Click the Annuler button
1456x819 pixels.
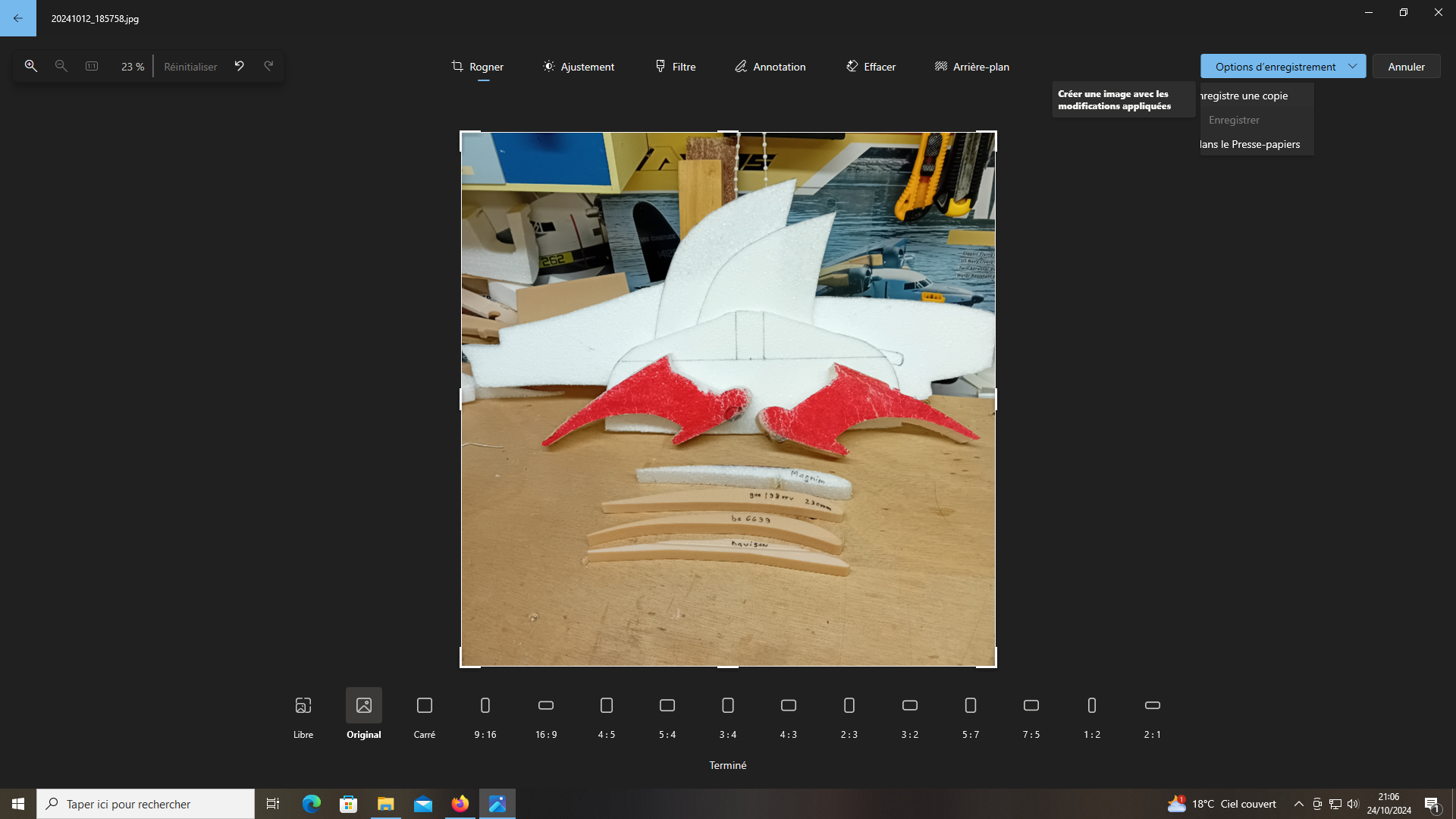coord(1406,67)
